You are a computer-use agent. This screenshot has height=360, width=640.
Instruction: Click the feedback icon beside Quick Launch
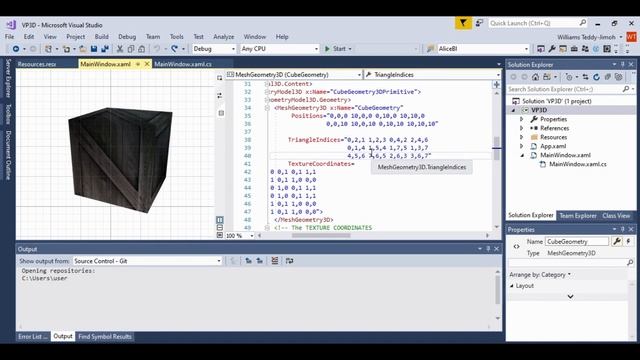pos(479,23)
